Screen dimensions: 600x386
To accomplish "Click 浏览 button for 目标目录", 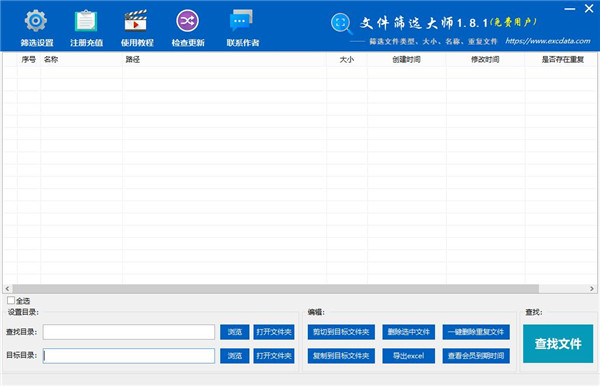I will [x=235, y=356].
